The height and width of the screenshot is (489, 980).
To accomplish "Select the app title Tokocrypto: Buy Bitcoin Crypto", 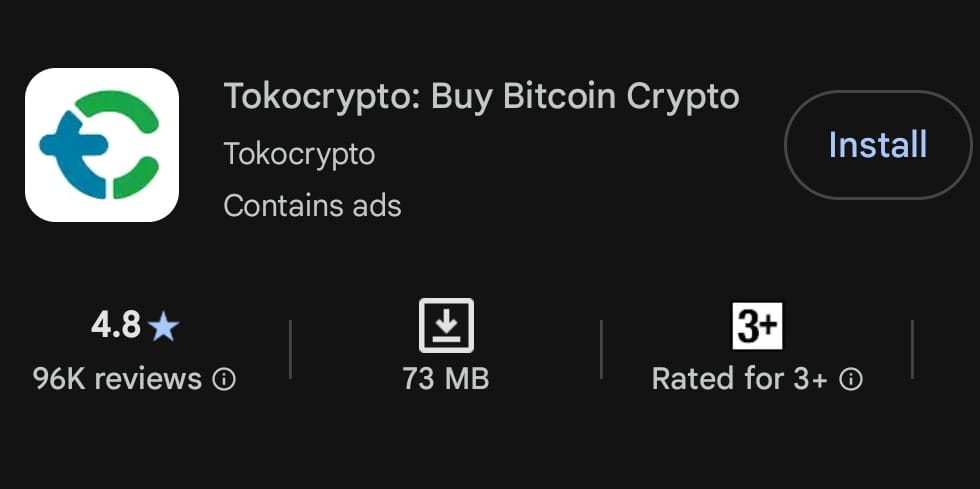I will pos(481,97).
